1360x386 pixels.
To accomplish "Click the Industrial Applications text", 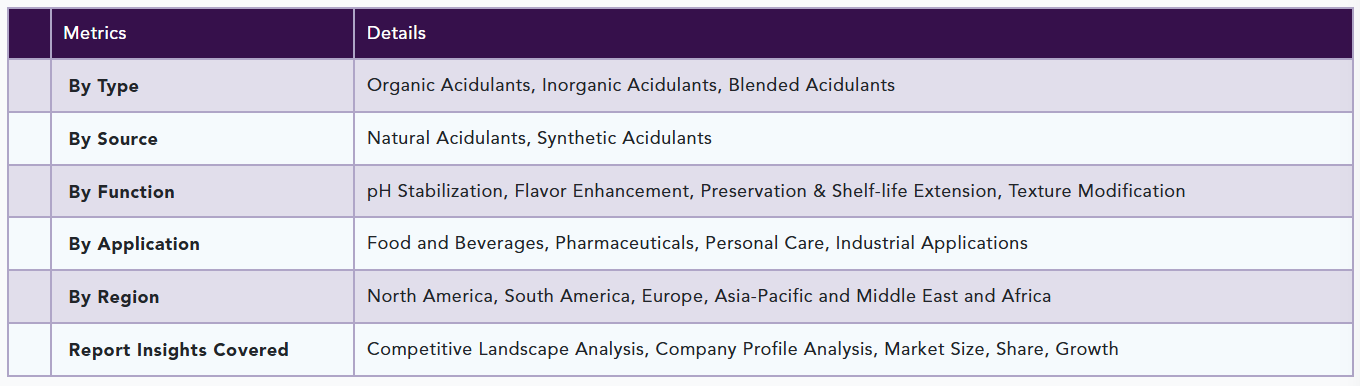I will [x=932, y=243].
